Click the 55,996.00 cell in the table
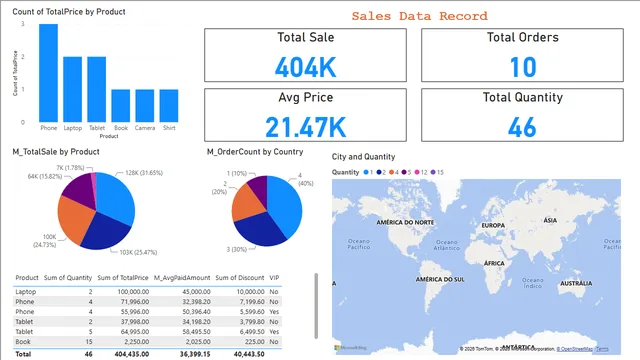This screenshot has height=360, width=640. point(135,312)
